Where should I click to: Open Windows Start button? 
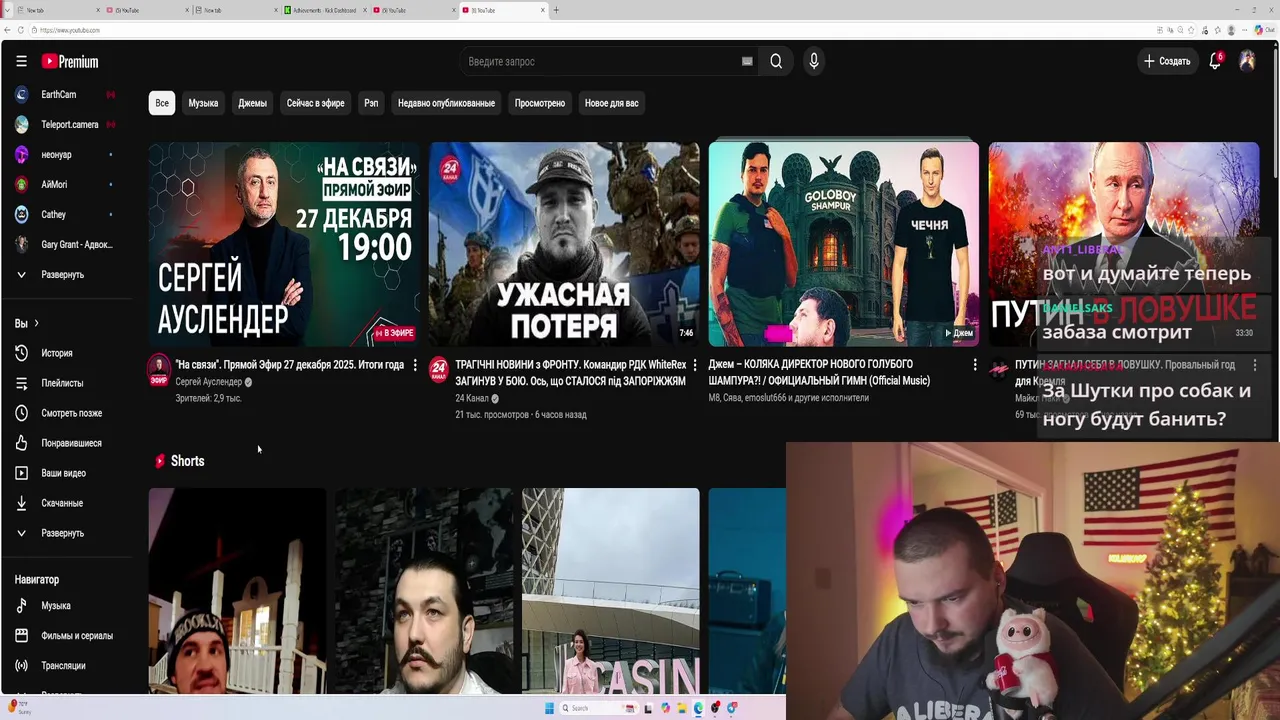[x=549, y=708]
